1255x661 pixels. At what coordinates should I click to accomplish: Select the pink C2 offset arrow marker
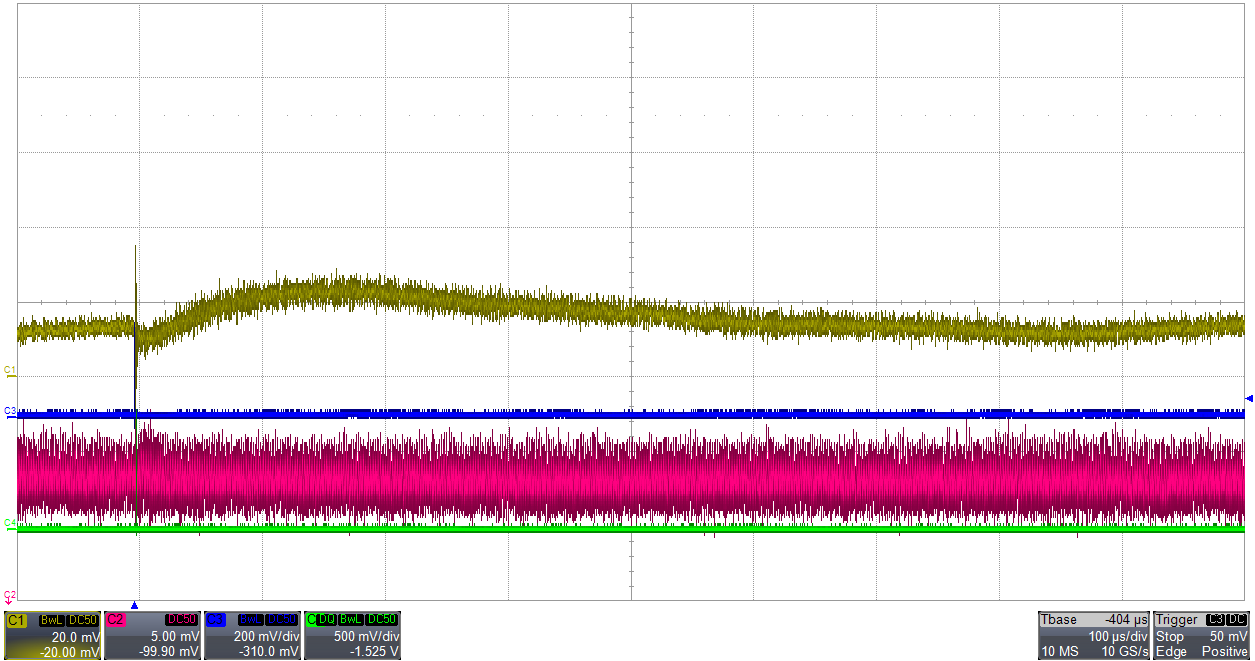point(9,599)
